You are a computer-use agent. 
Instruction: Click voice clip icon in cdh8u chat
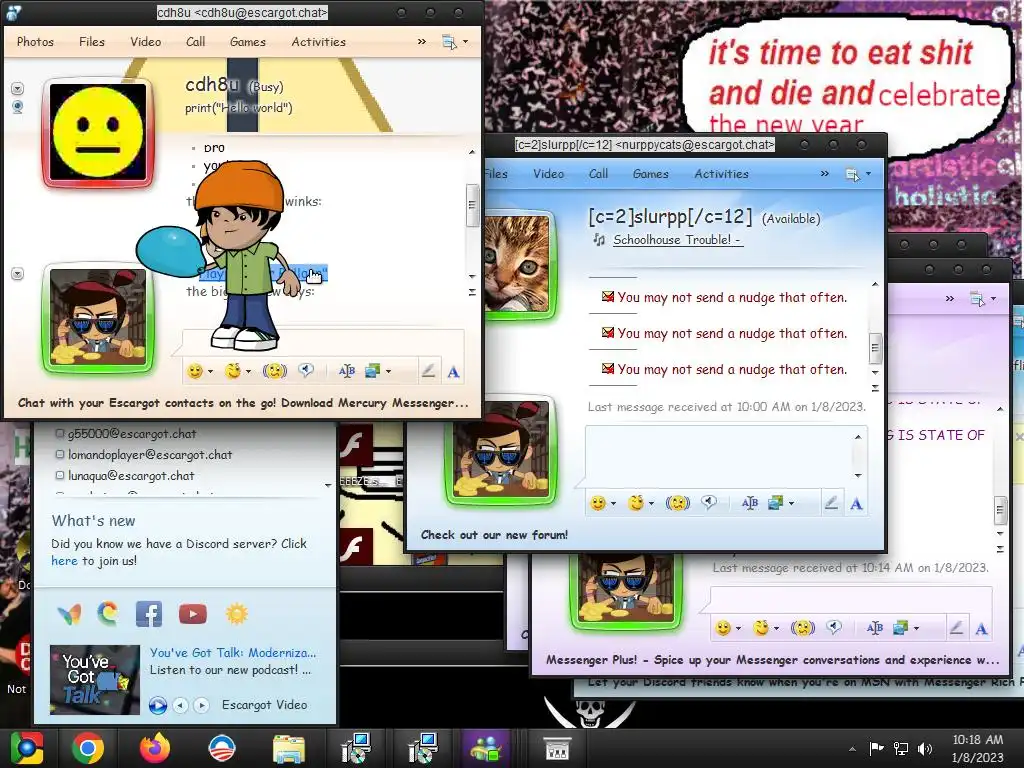(306, 371)
